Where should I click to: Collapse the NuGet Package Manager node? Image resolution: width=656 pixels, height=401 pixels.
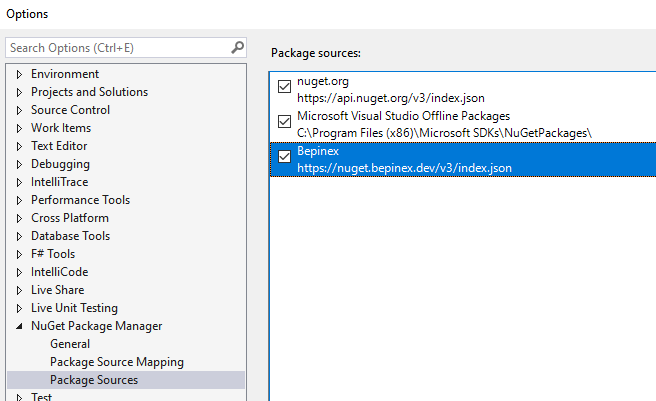click(x=19, y=326)
